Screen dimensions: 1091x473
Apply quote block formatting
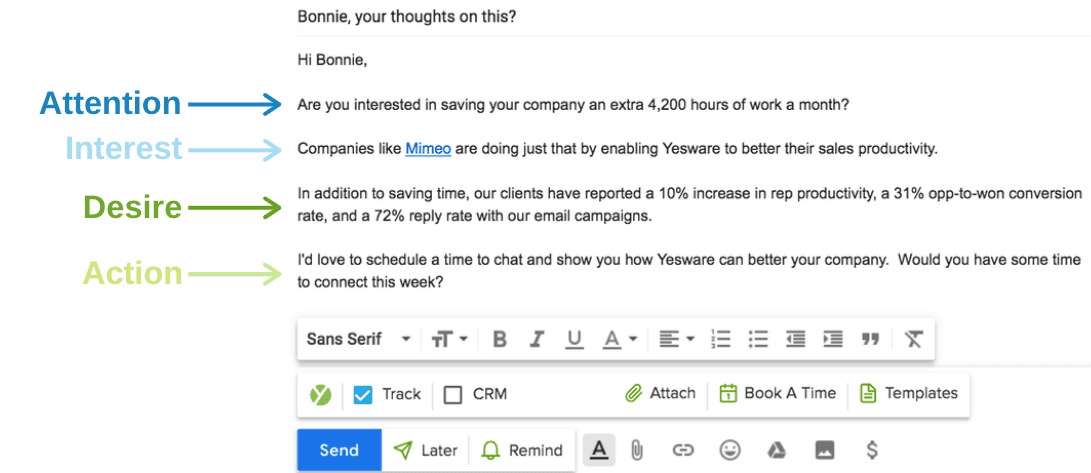[x=870, y=339]
